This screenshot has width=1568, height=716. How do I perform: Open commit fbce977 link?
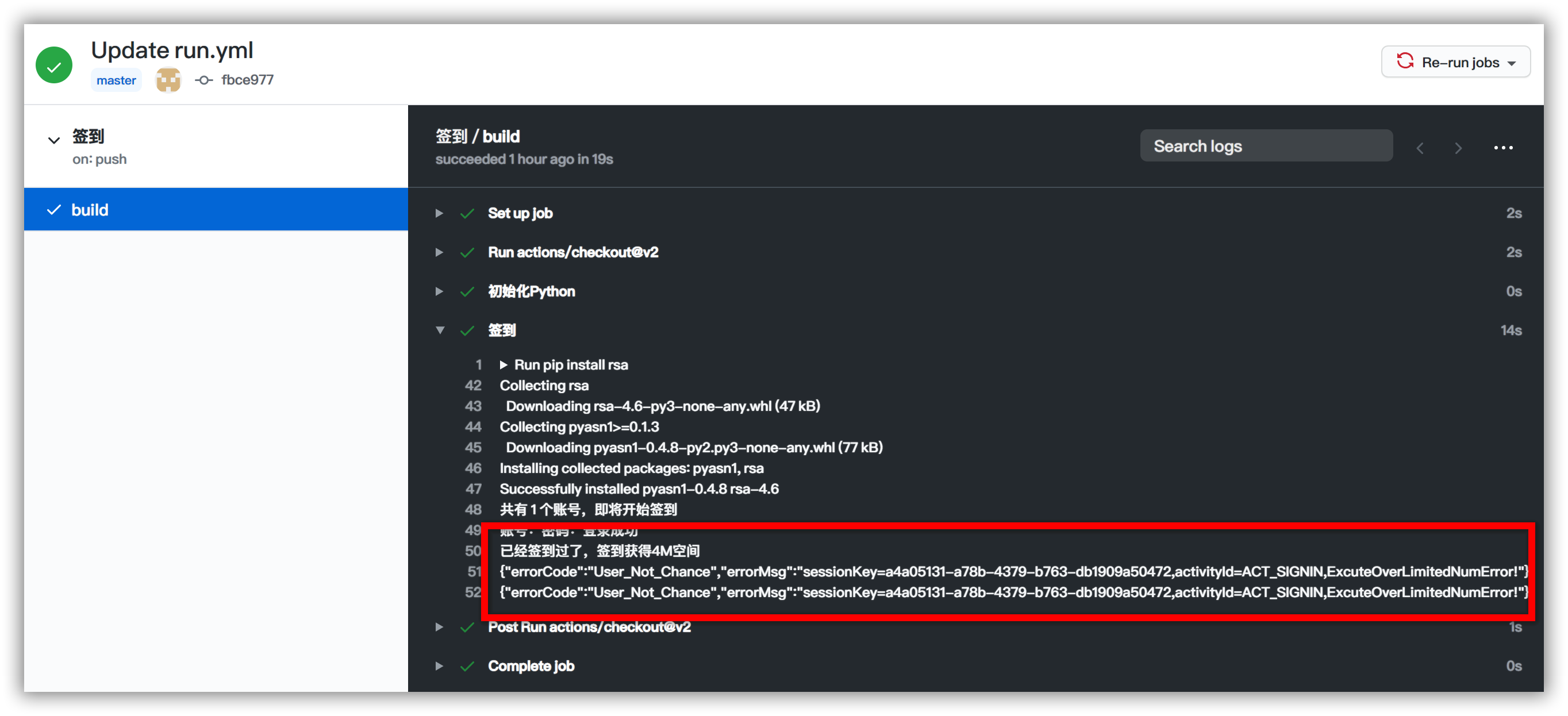click(247, 80)
